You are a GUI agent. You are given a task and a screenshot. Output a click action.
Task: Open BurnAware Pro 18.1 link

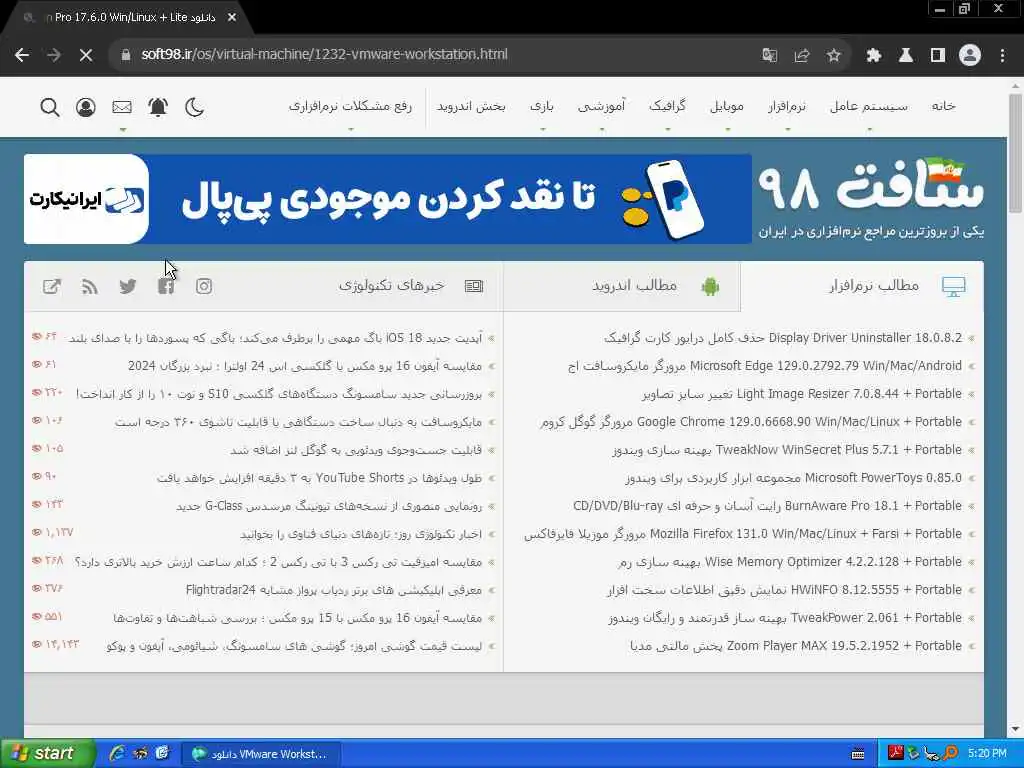click(x=767, y=506)
